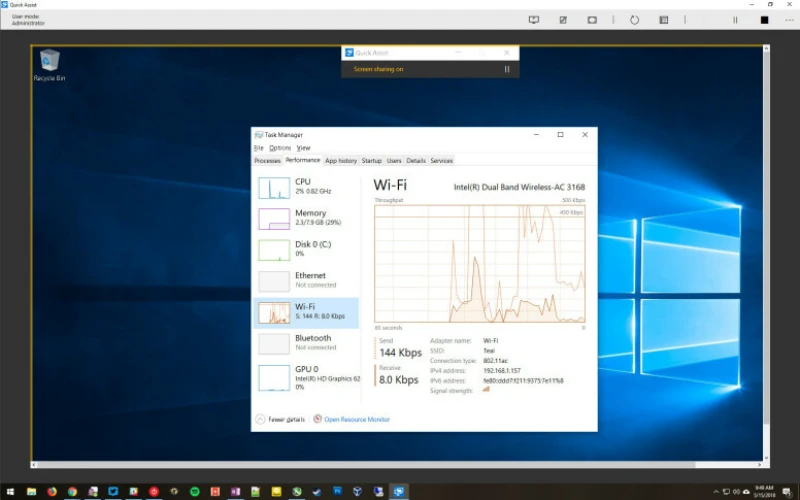Switch to the Processes tab
The height and width of the screenshot is (500, 800).
(x=267, y=160)
